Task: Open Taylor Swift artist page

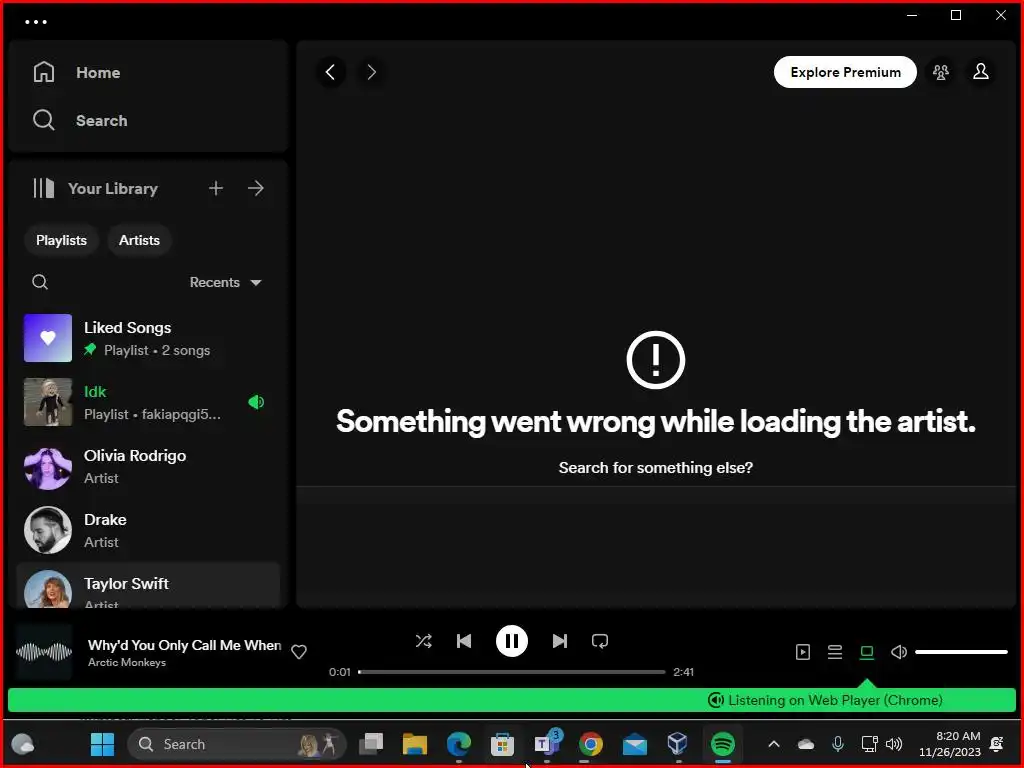Action: point(149,586)
